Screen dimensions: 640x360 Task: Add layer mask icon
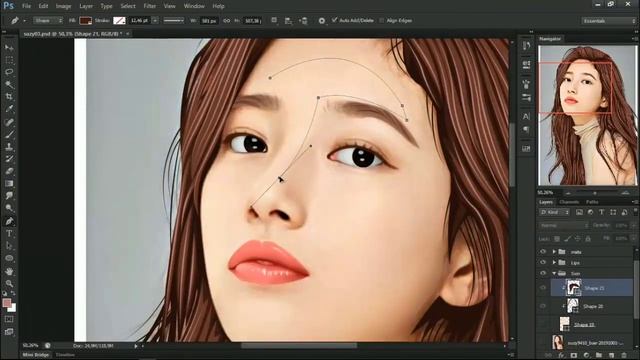(573, 356)
